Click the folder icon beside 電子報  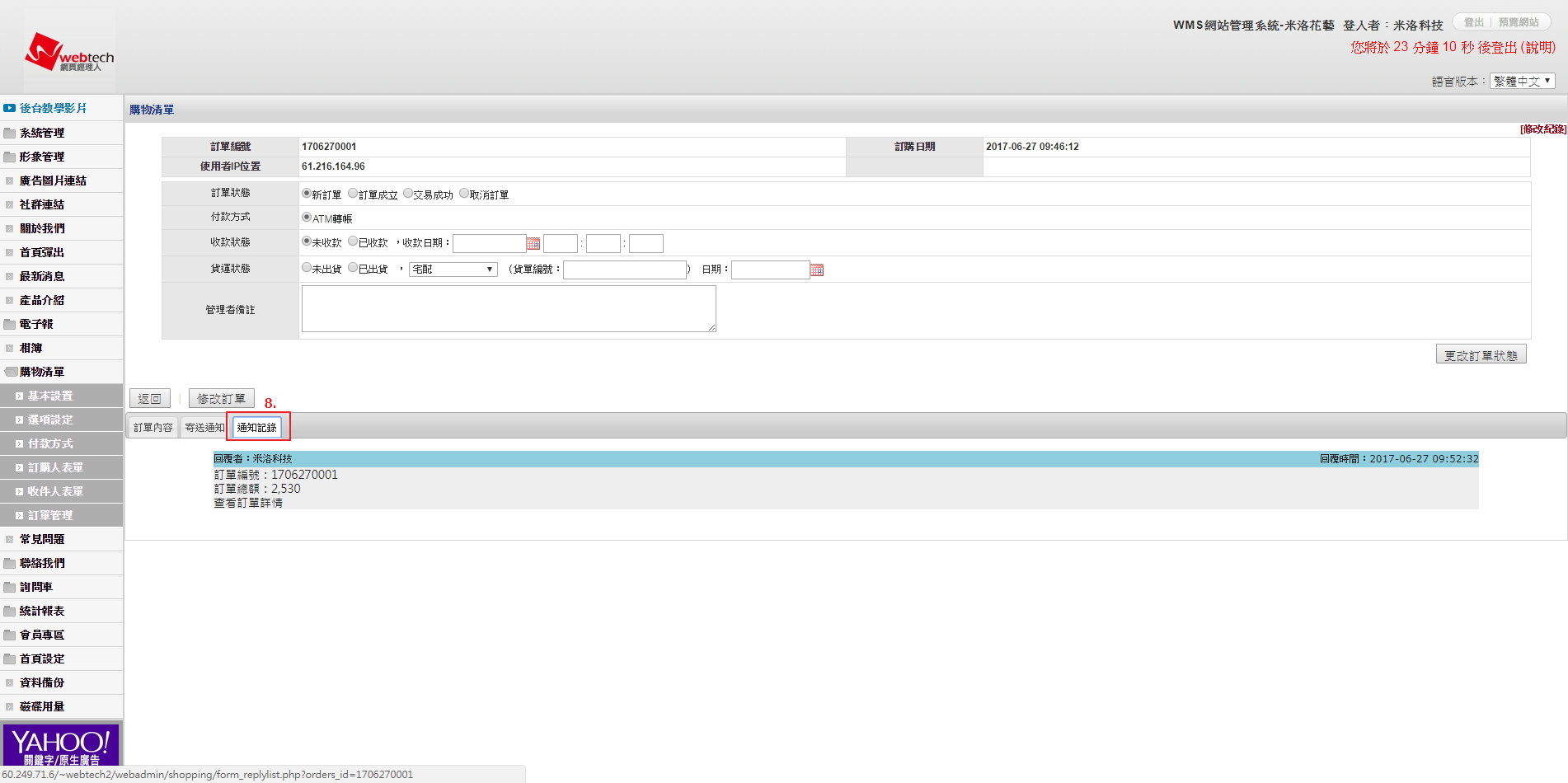tap(10, 324)
